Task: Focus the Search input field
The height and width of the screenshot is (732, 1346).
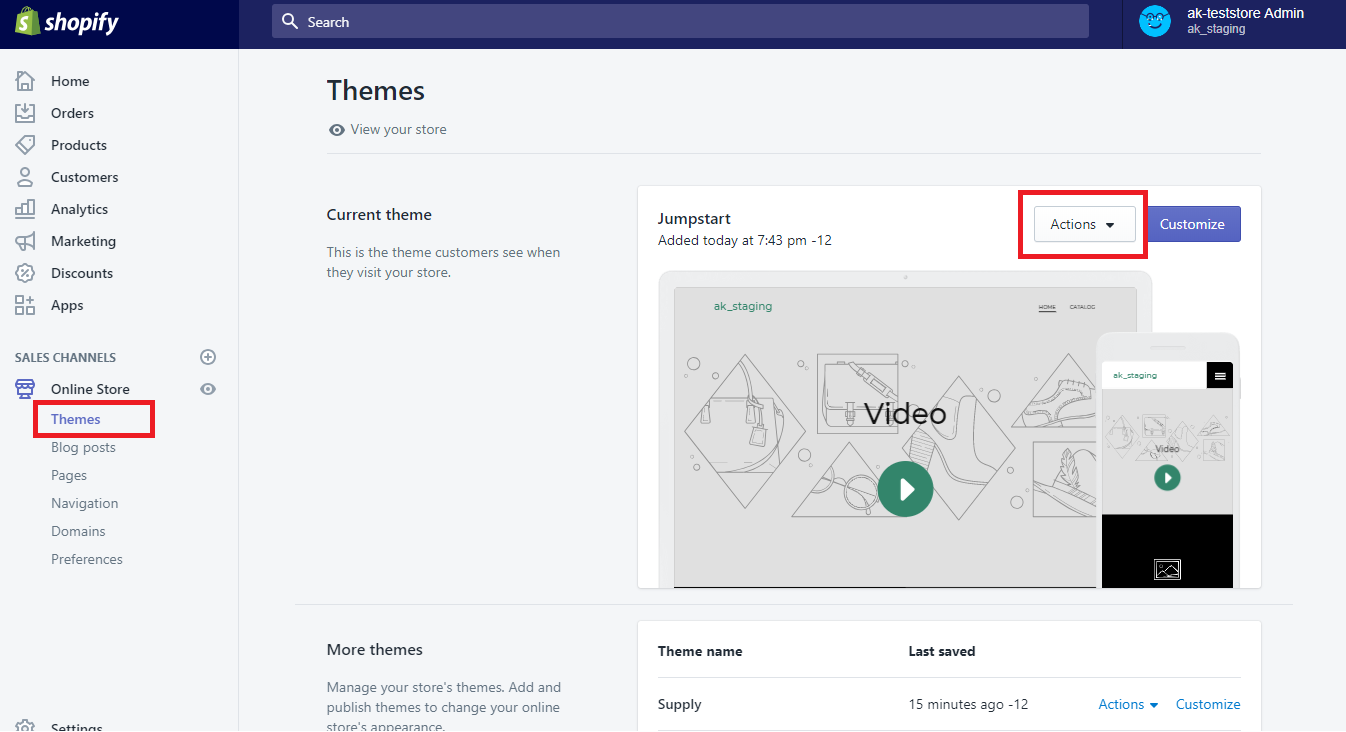Action: click(680, 21)
